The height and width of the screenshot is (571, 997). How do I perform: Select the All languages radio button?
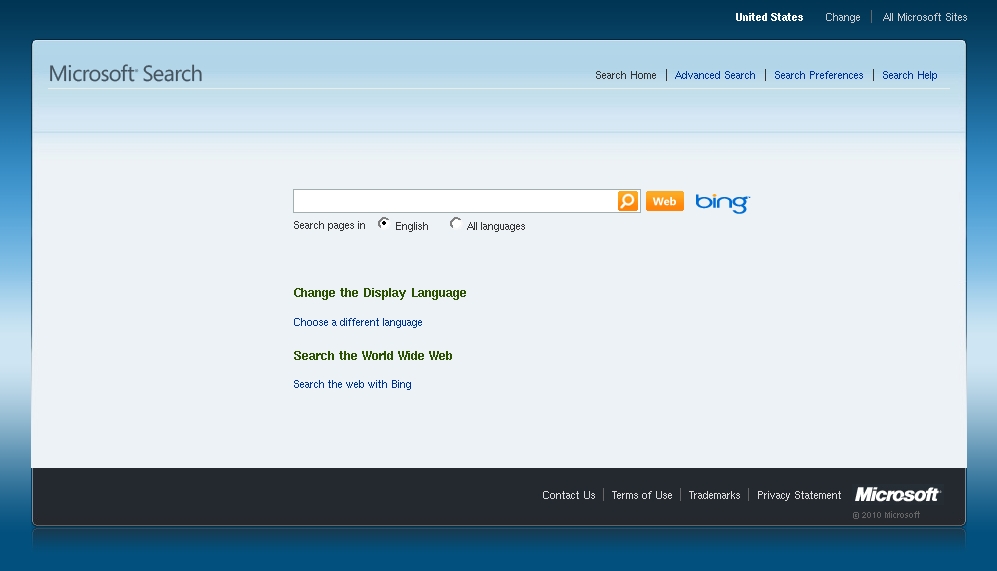coord(456,224)
